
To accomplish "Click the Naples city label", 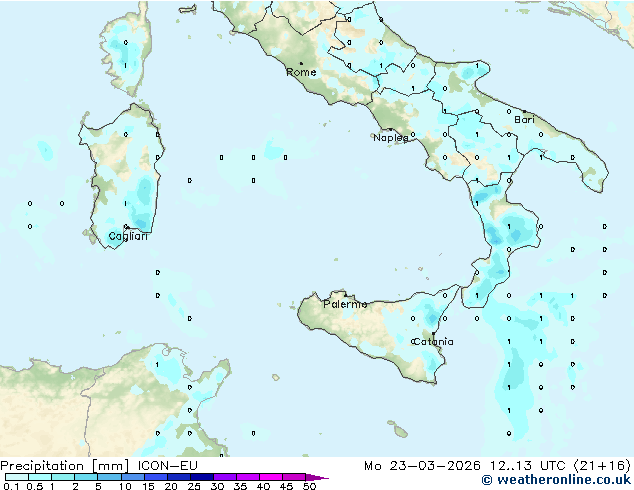I will pyautogui.click(x=391, y=138).
